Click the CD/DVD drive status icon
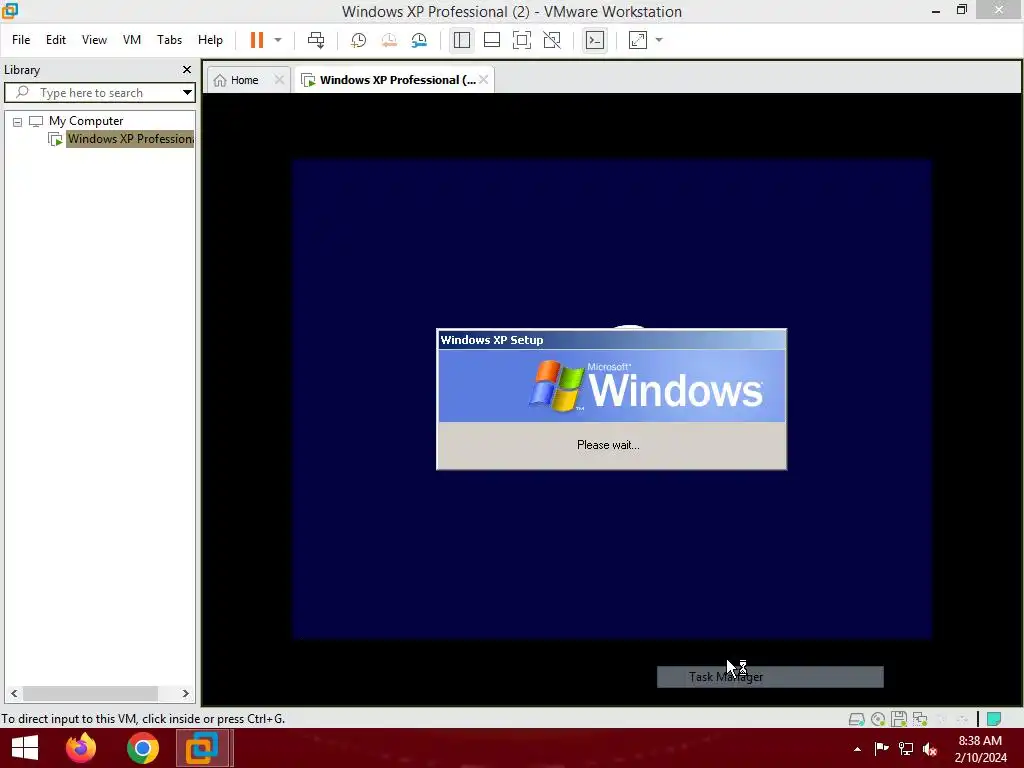This screenshot has width=1024, height=768. tap(878, 719)
